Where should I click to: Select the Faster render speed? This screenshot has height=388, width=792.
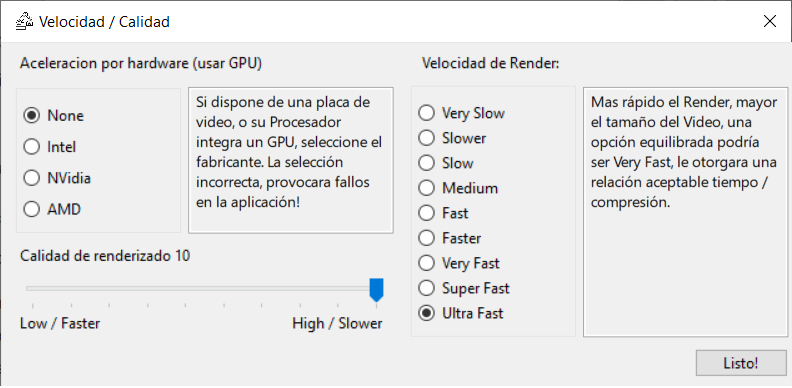pyautogui.click(x=450, y=238)
